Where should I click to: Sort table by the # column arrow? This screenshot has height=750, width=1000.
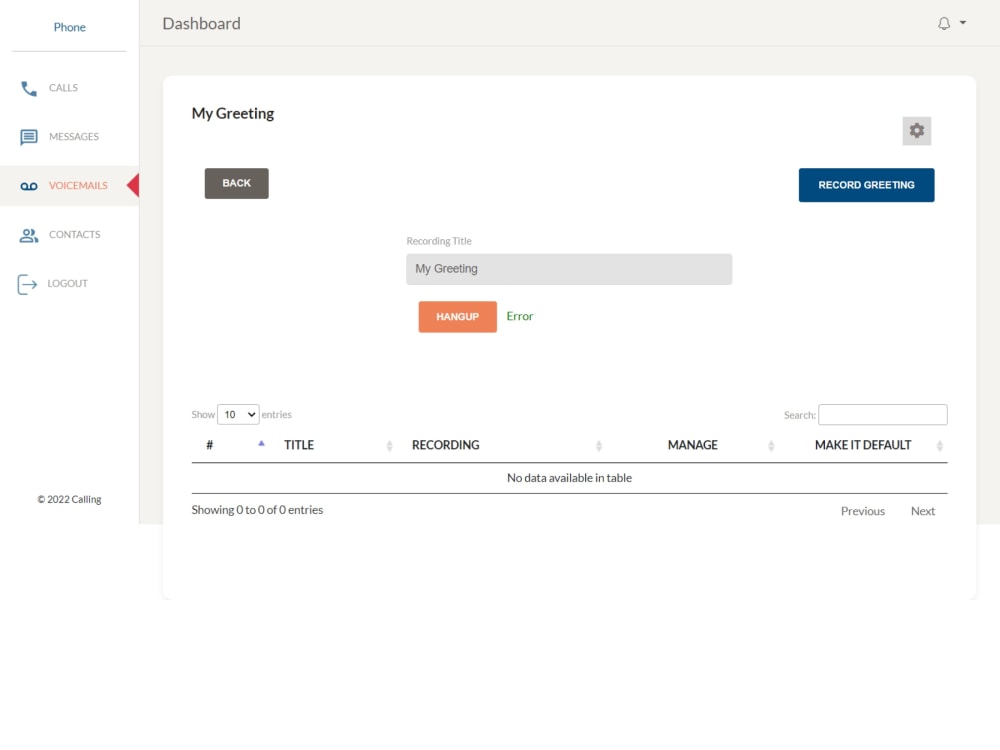pyautogui.click(x=262, y=445)
